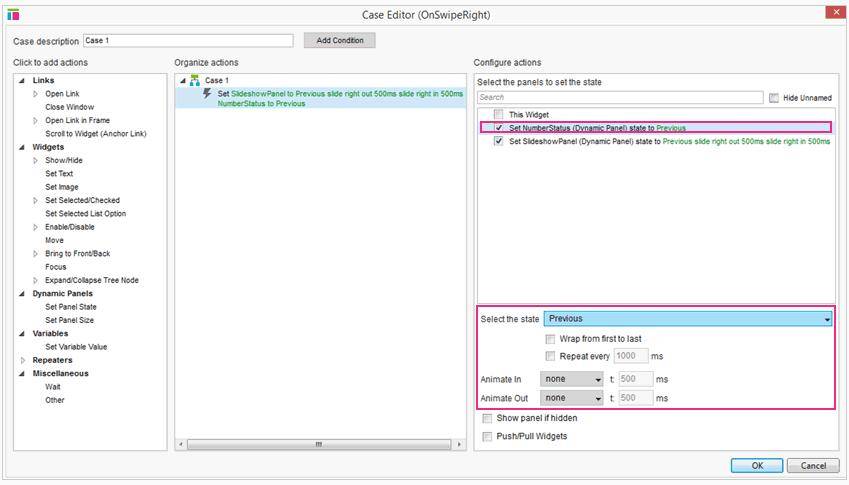Click the OK button
The width and height of the screenshot is (849, 485).
[757, 465]
